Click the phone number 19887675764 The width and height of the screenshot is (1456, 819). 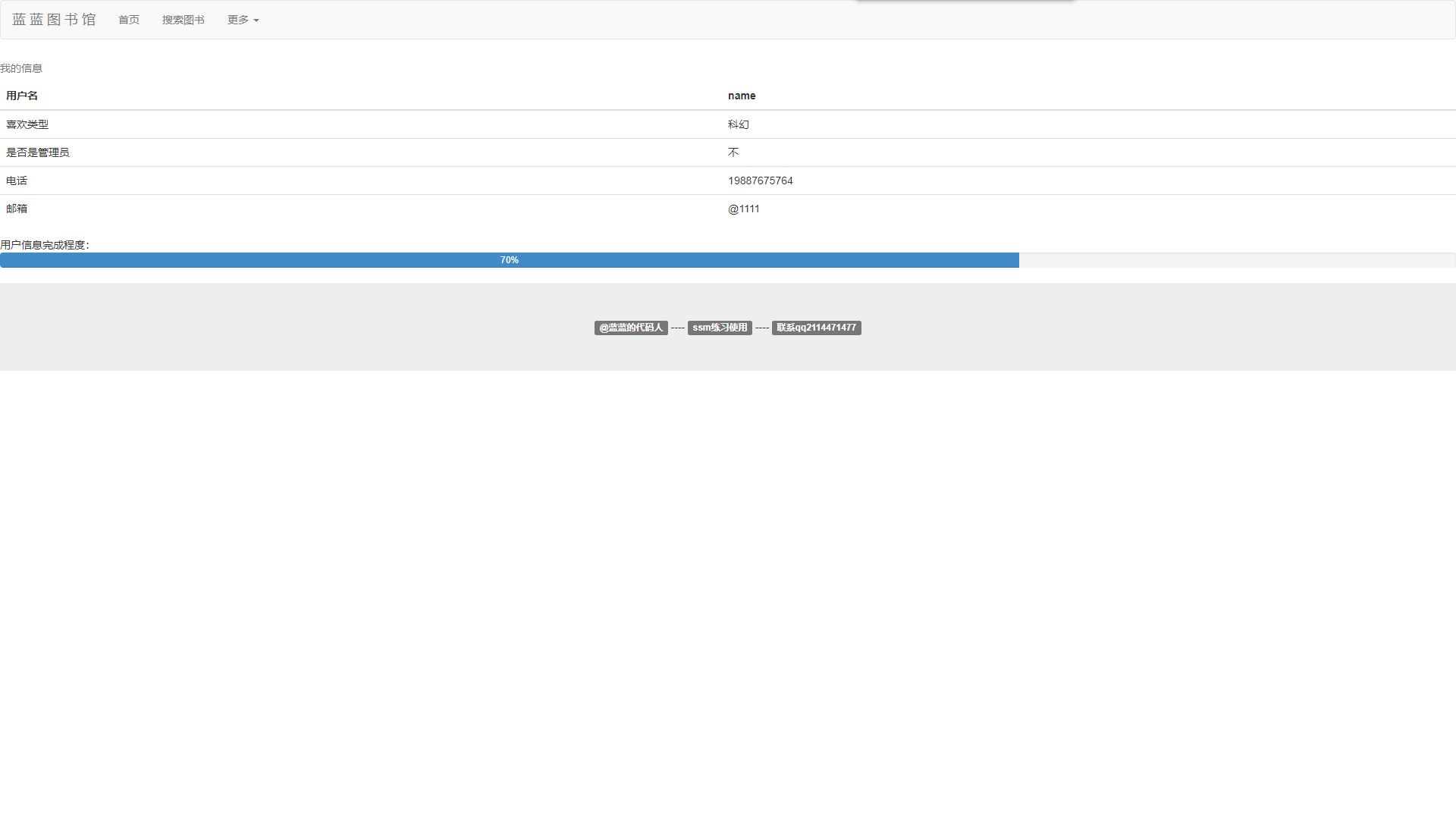(760, 180)
